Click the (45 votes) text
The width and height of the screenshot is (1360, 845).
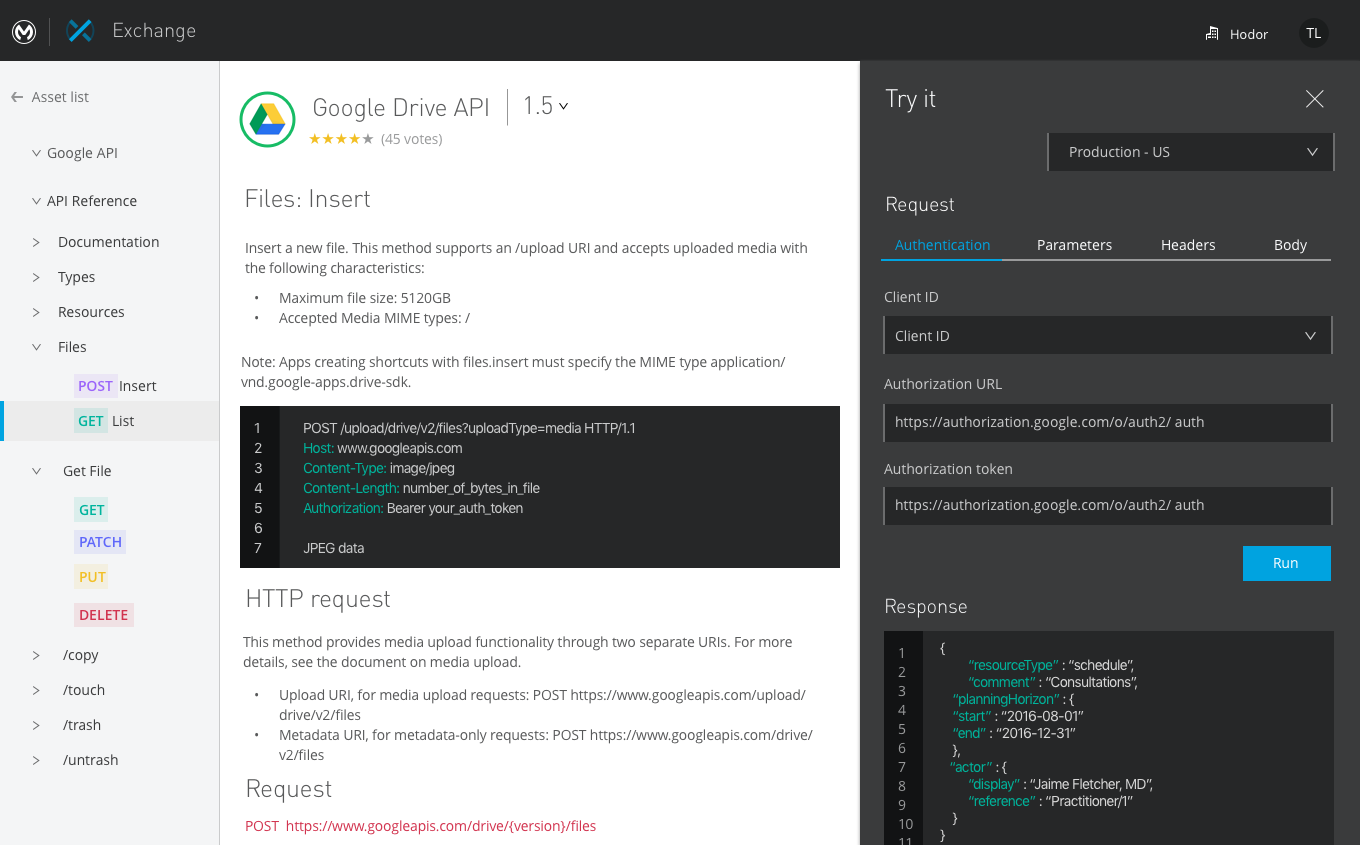[412, 139]
